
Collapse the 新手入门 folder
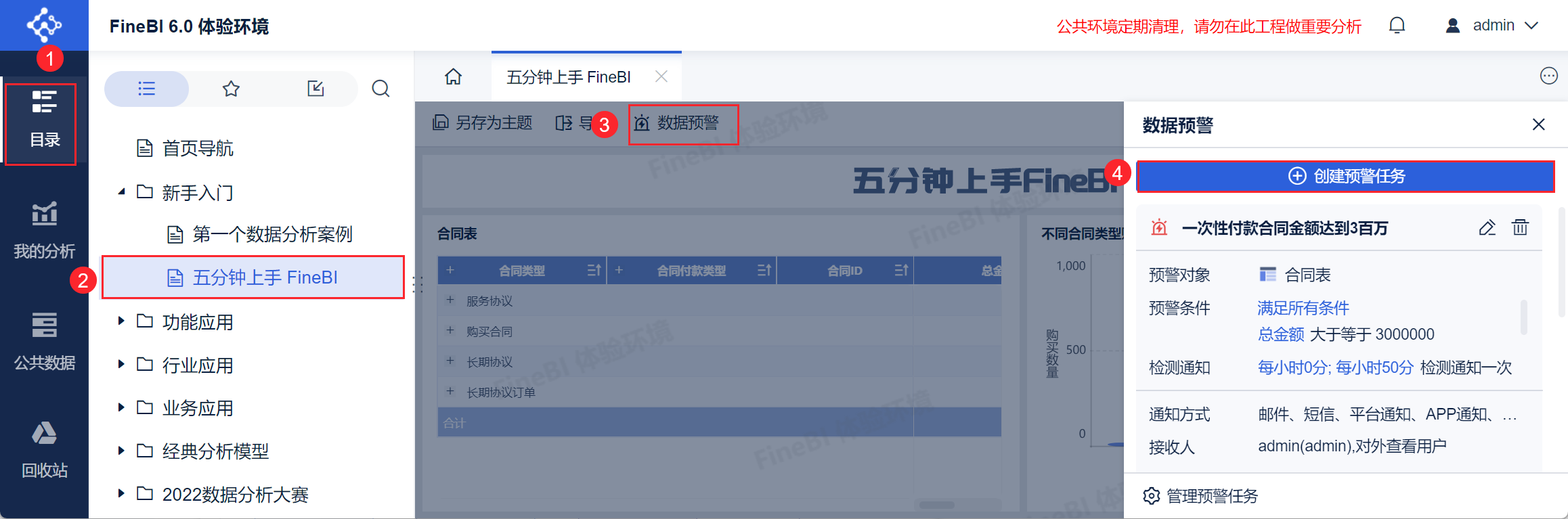click(x=121, y=192)
